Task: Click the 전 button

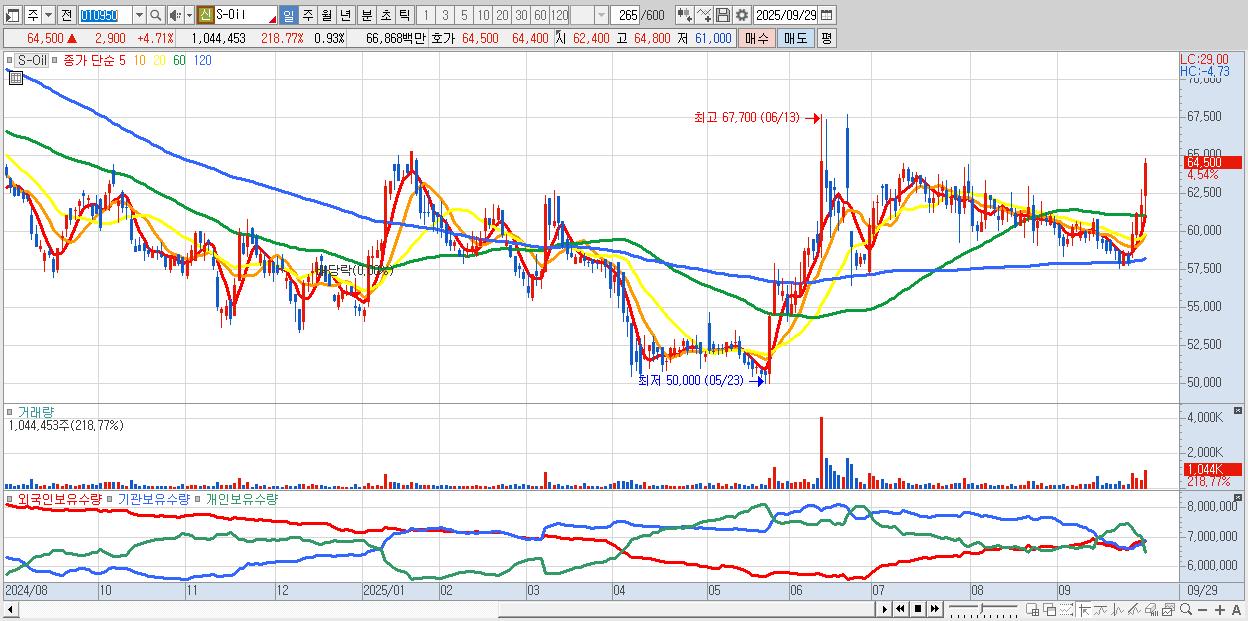Action: tap(66, 15)
